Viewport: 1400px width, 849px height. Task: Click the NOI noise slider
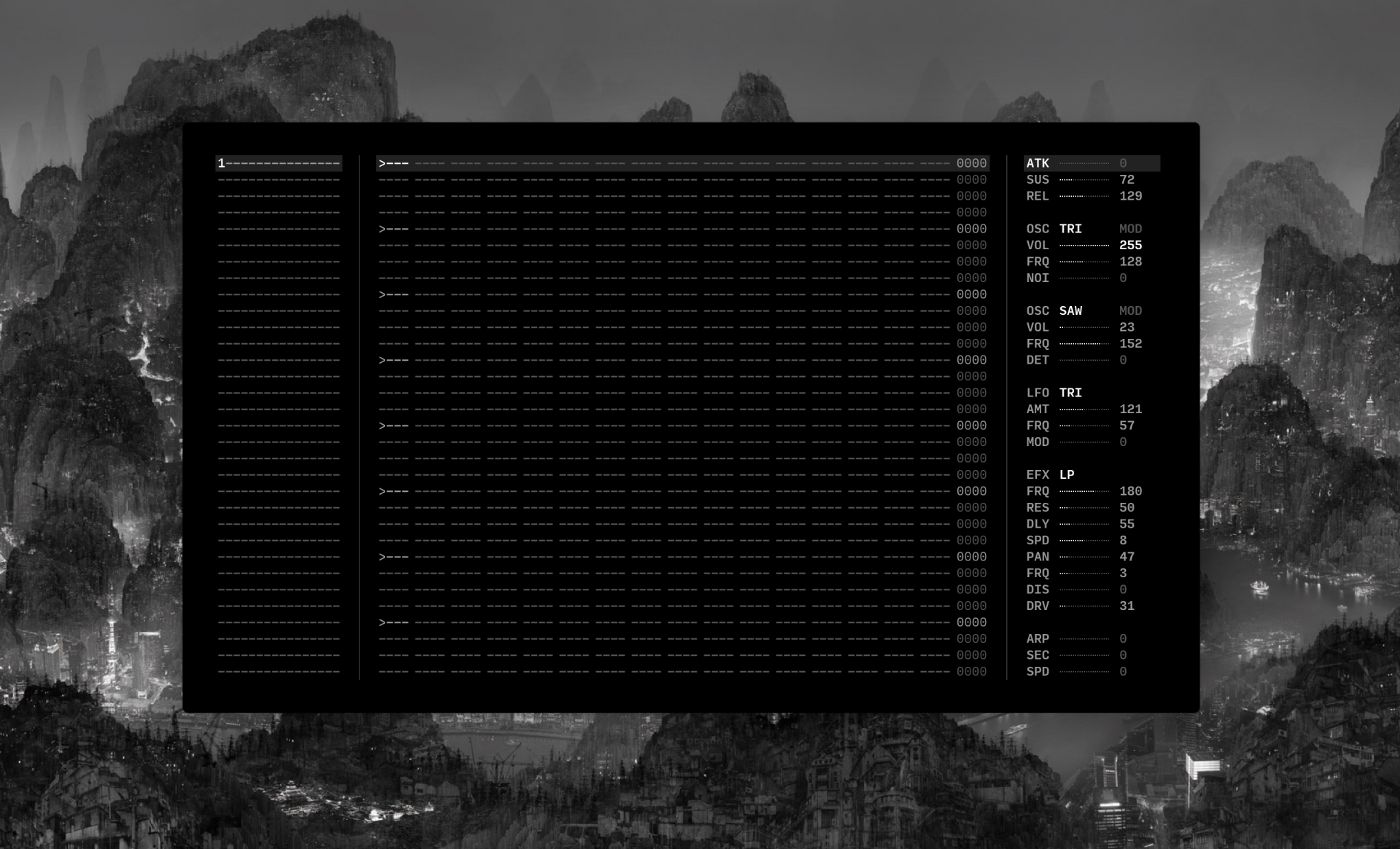point(1084,278)
